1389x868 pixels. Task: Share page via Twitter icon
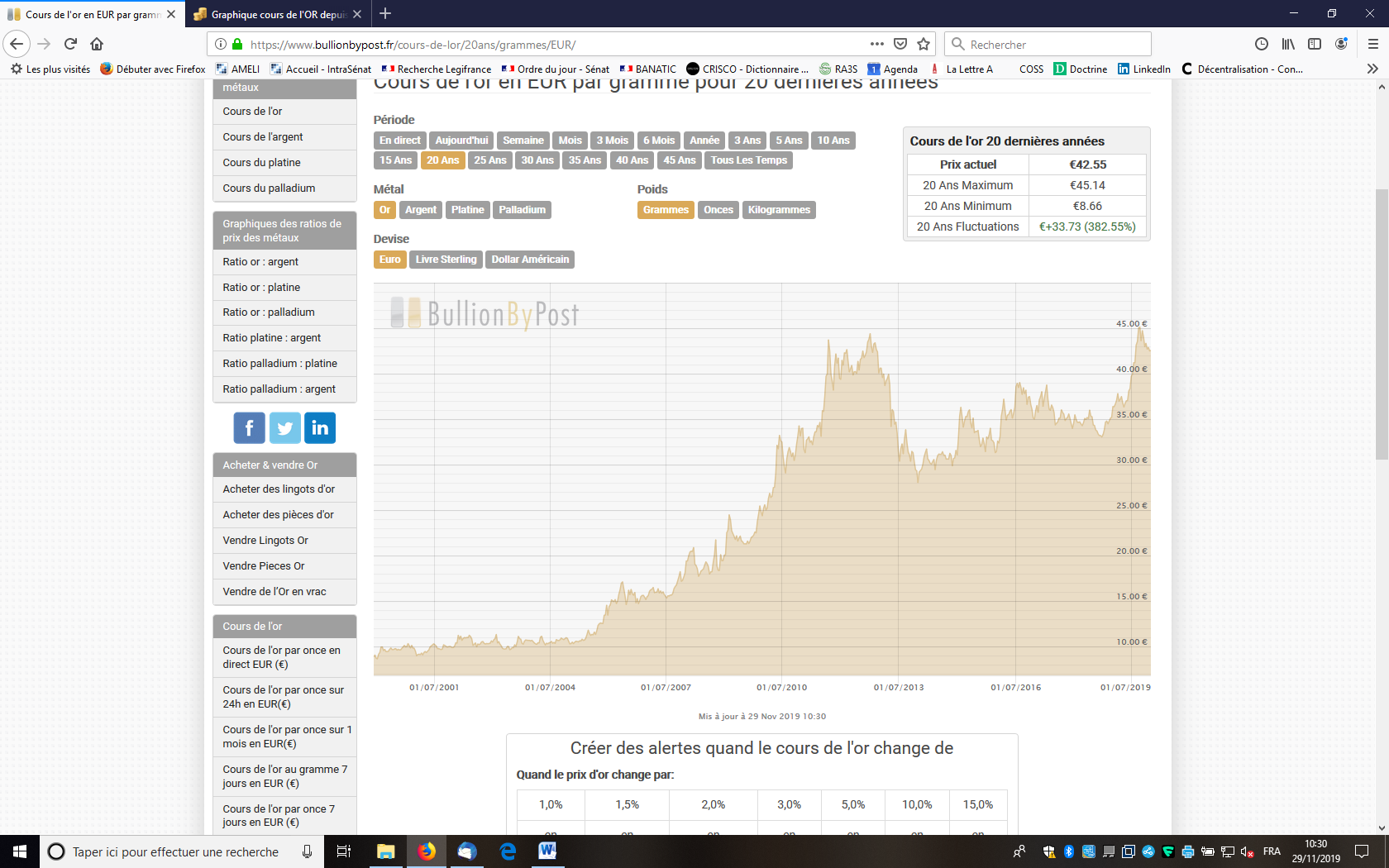coord(284,428)
